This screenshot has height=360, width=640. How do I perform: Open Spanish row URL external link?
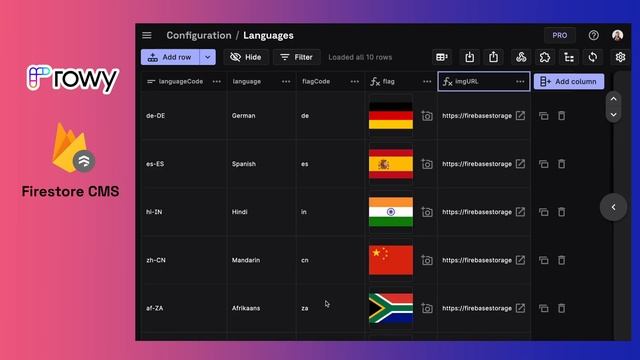(x=520, y=164)
